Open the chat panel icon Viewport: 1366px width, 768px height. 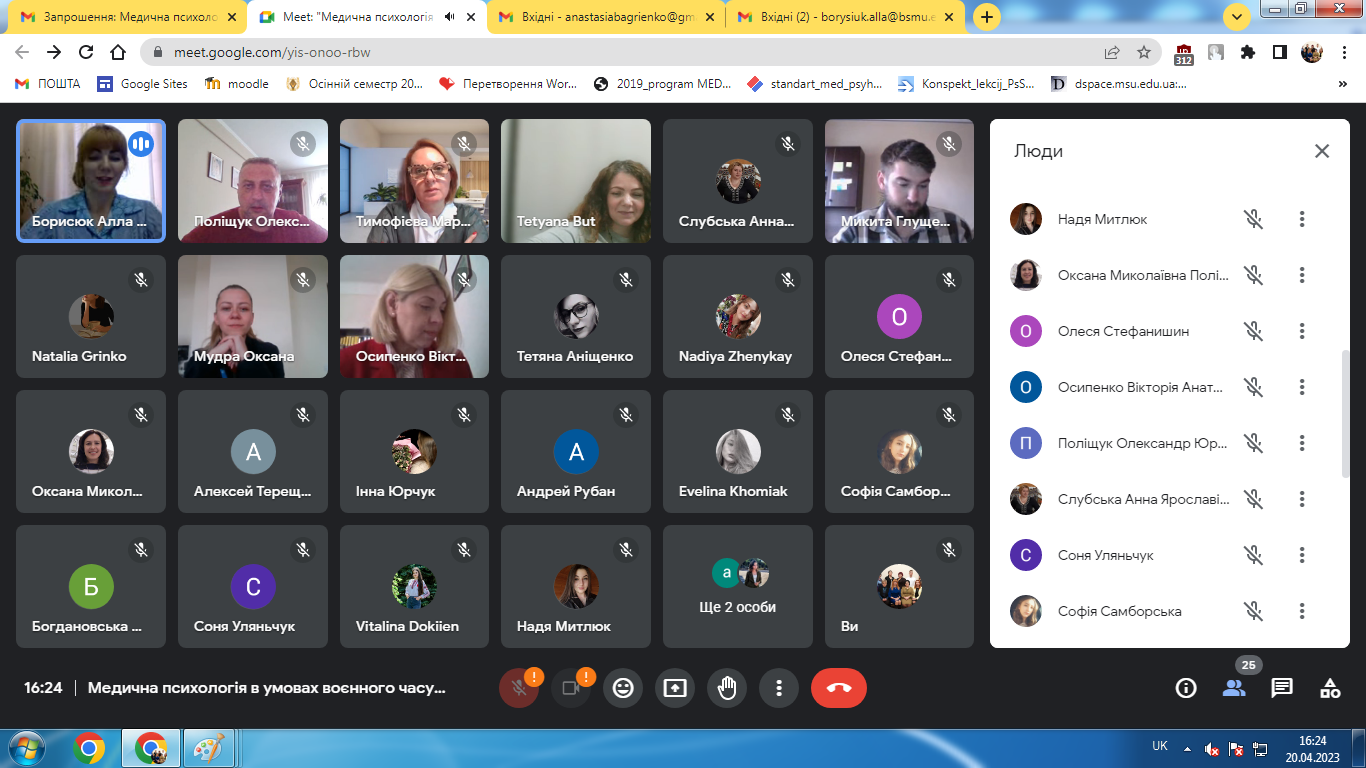[1282, 688]
